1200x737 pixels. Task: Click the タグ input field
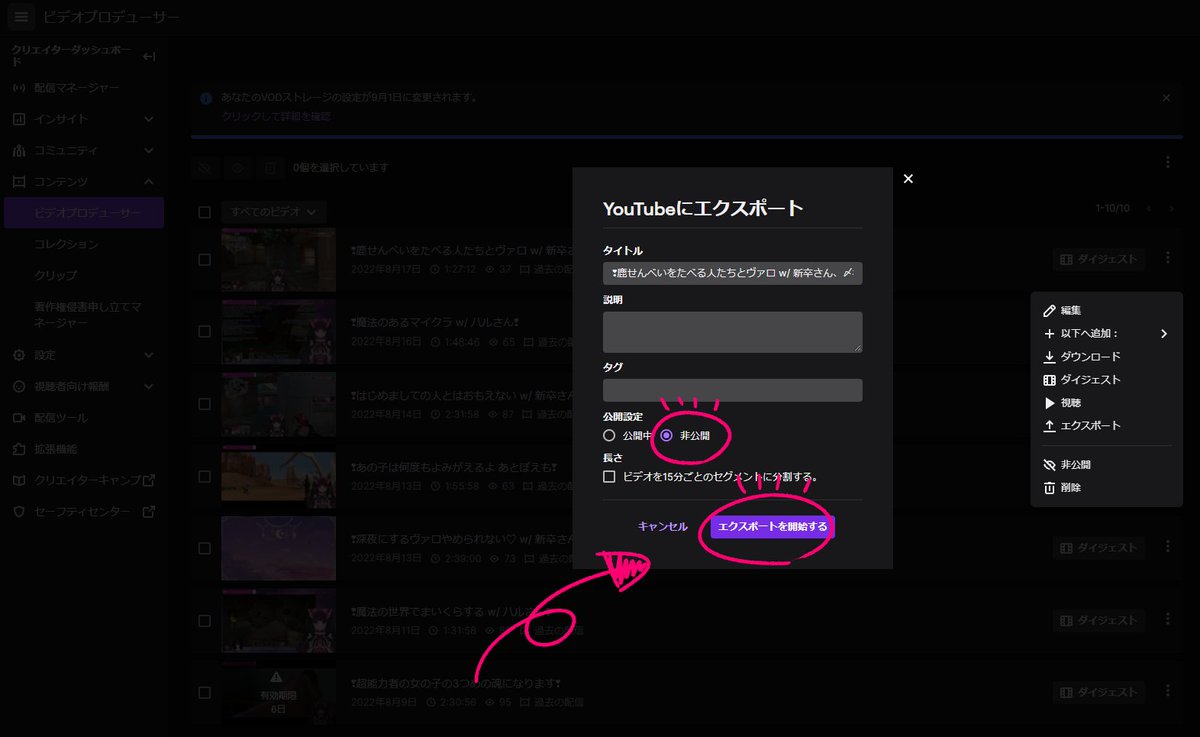732,390
